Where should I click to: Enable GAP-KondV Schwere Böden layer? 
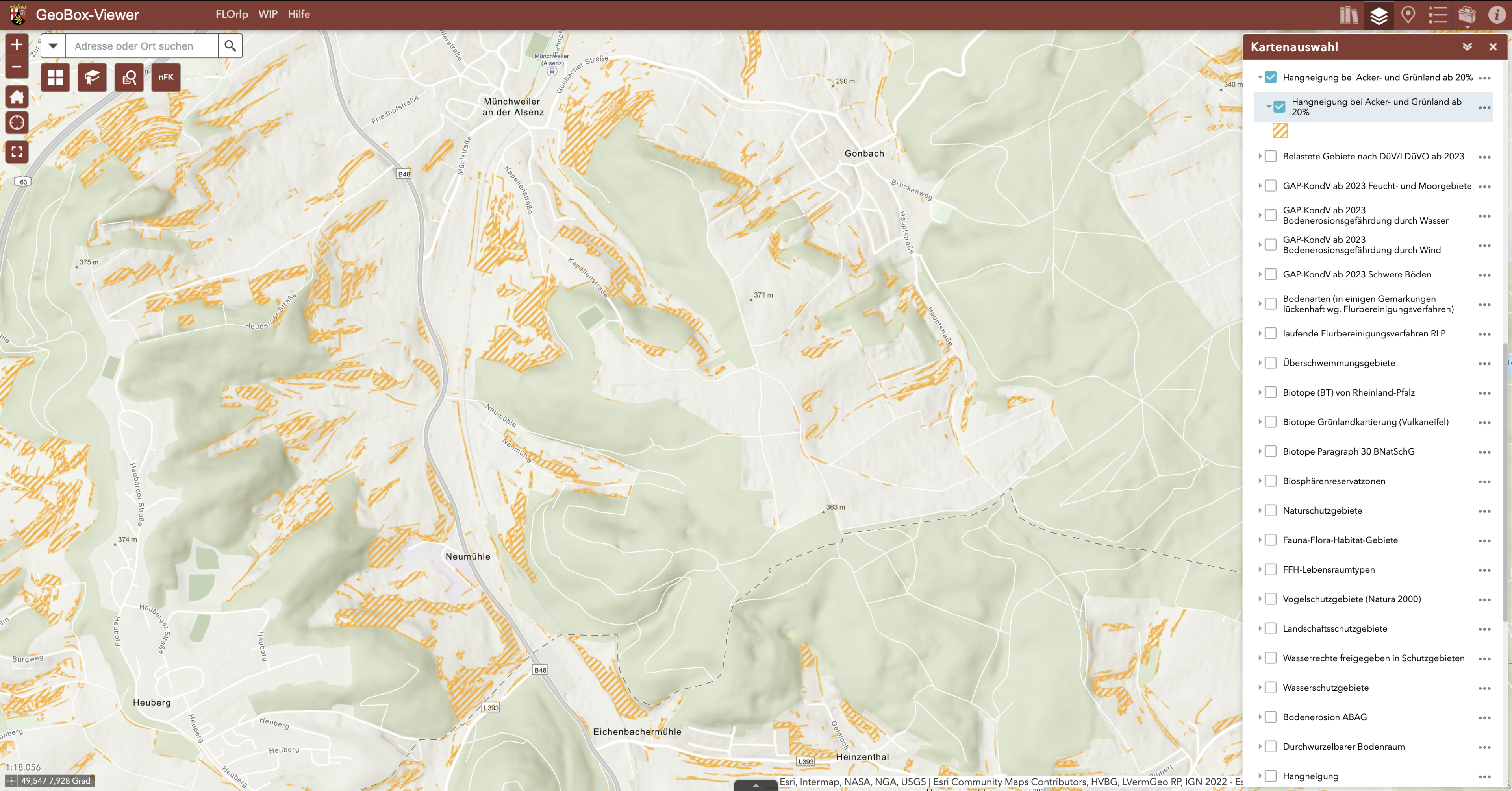tap(1270, 274)
